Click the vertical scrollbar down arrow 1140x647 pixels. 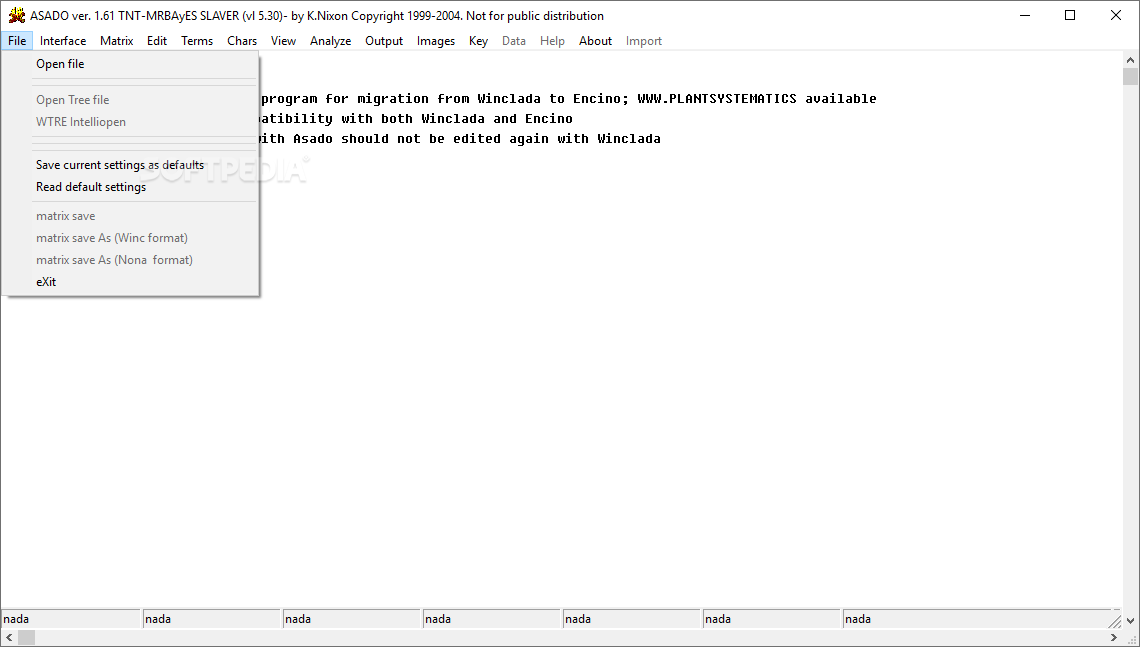tap(1131, 621)
